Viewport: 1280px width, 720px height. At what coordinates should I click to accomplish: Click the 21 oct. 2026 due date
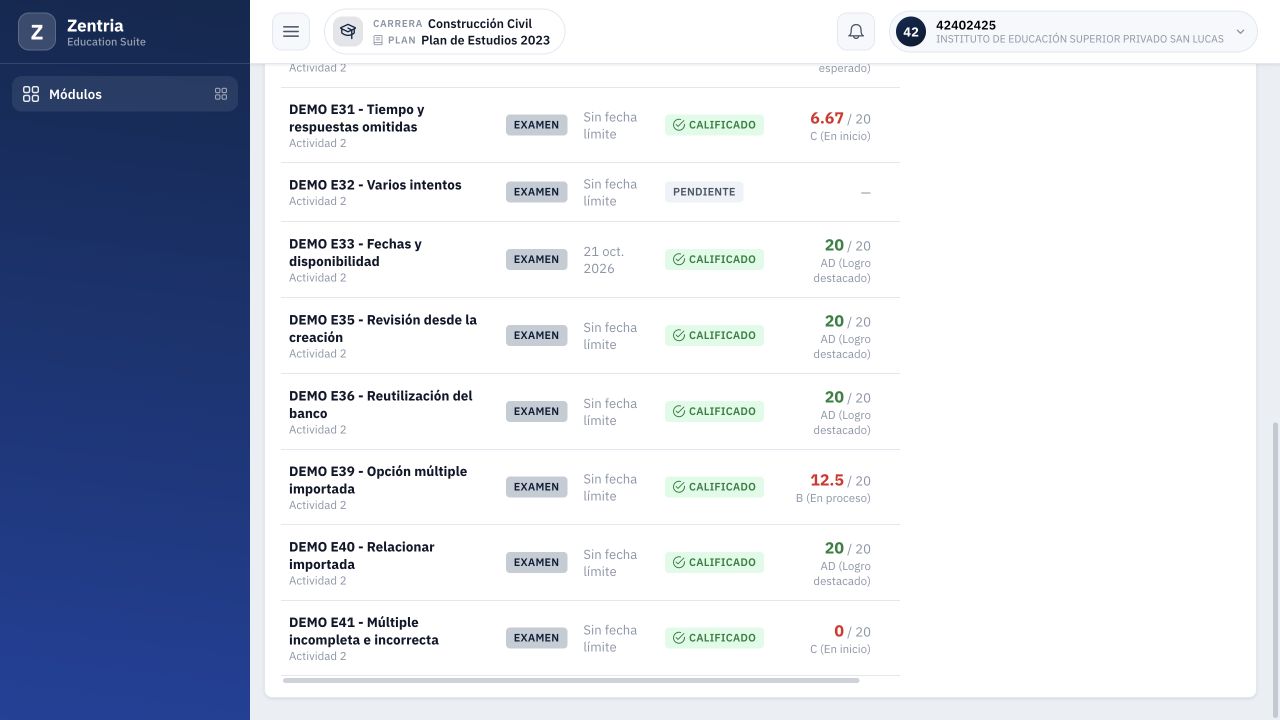coord(604,260)
